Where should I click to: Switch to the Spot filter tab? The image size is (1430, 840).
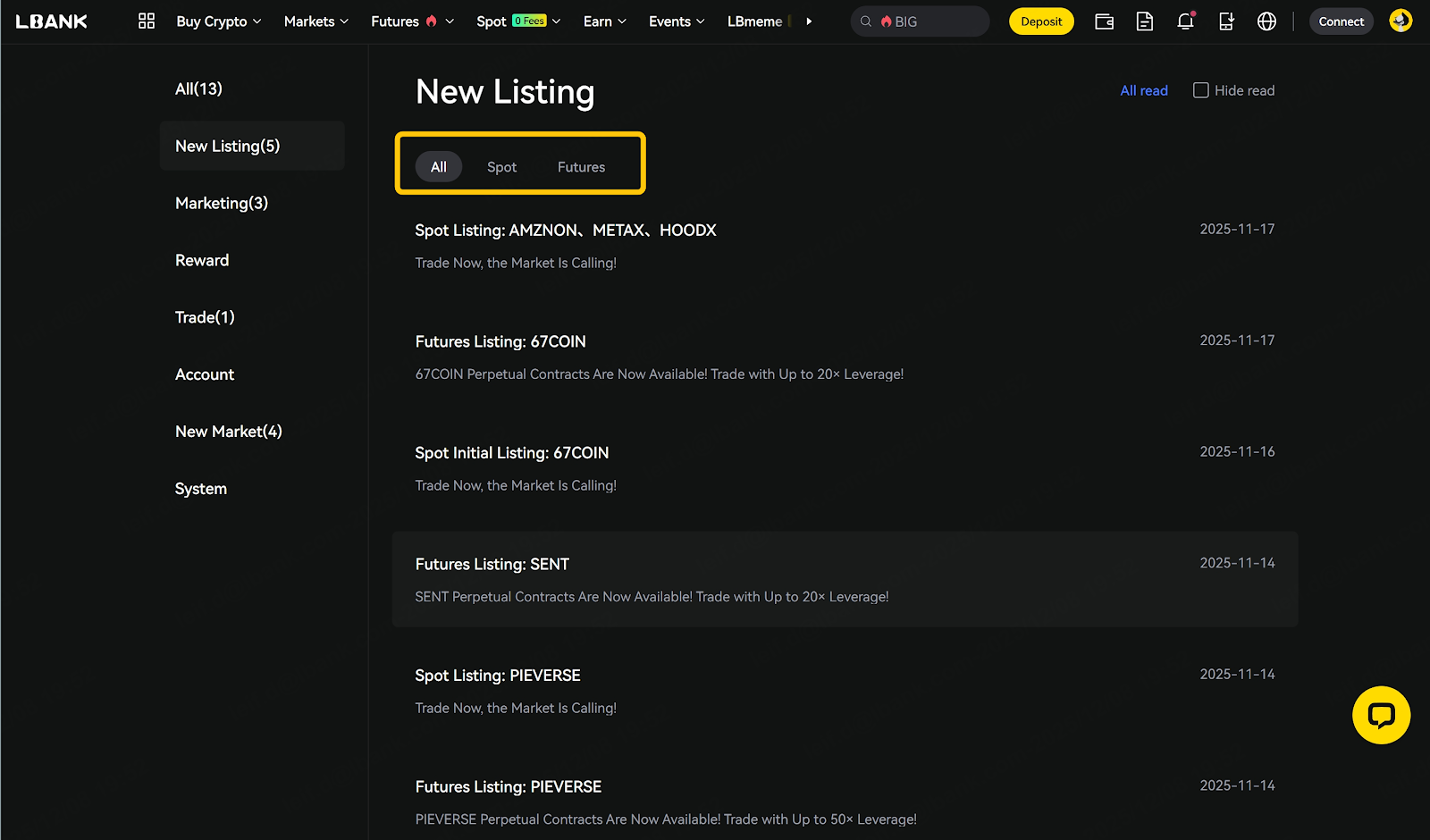pyautogui.click(x=501, y=167)
